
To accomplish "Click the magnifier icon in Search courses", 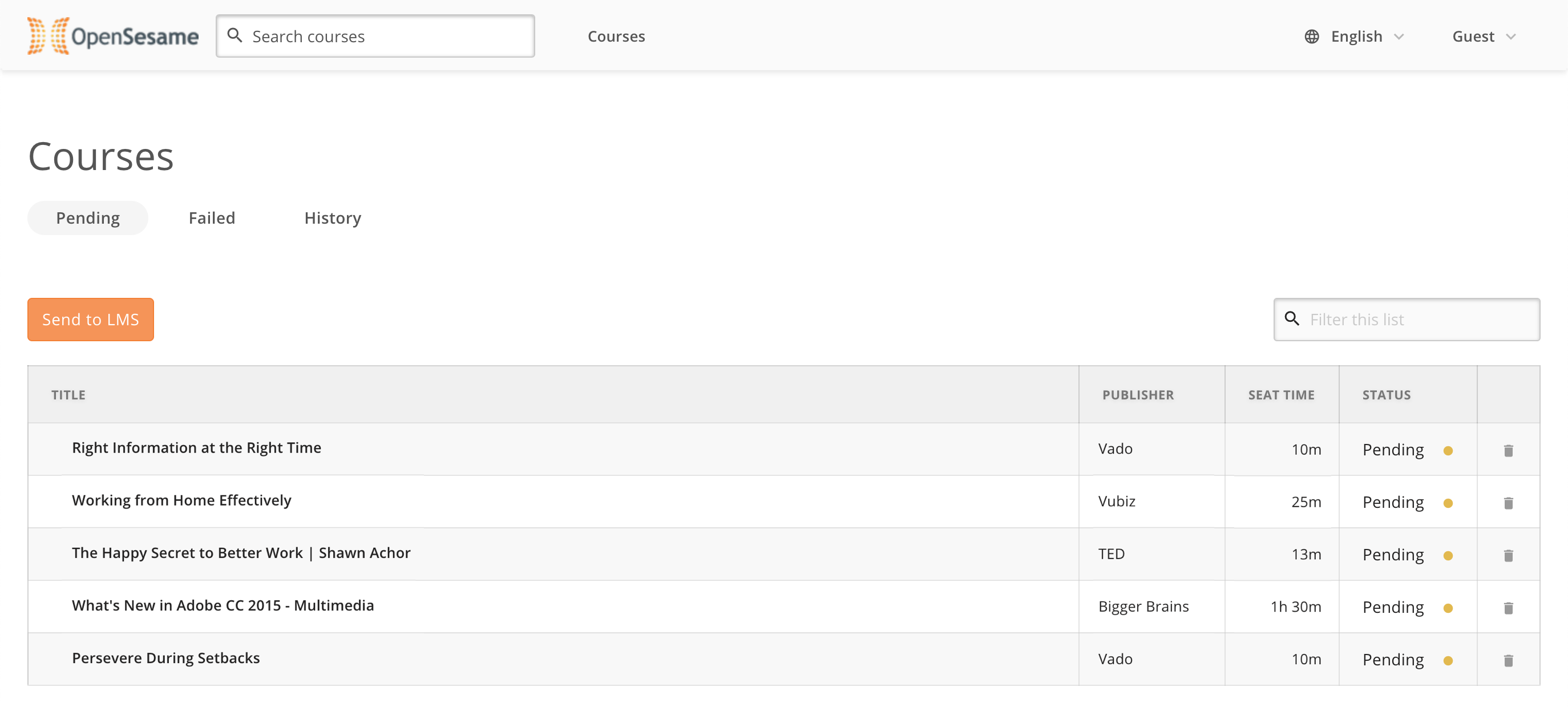I will pos(235,35).
